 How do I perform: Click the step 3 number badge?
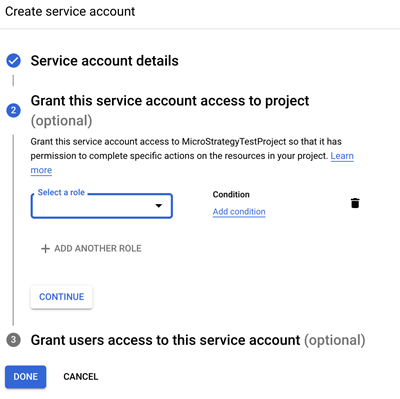(x=13, y=340)
